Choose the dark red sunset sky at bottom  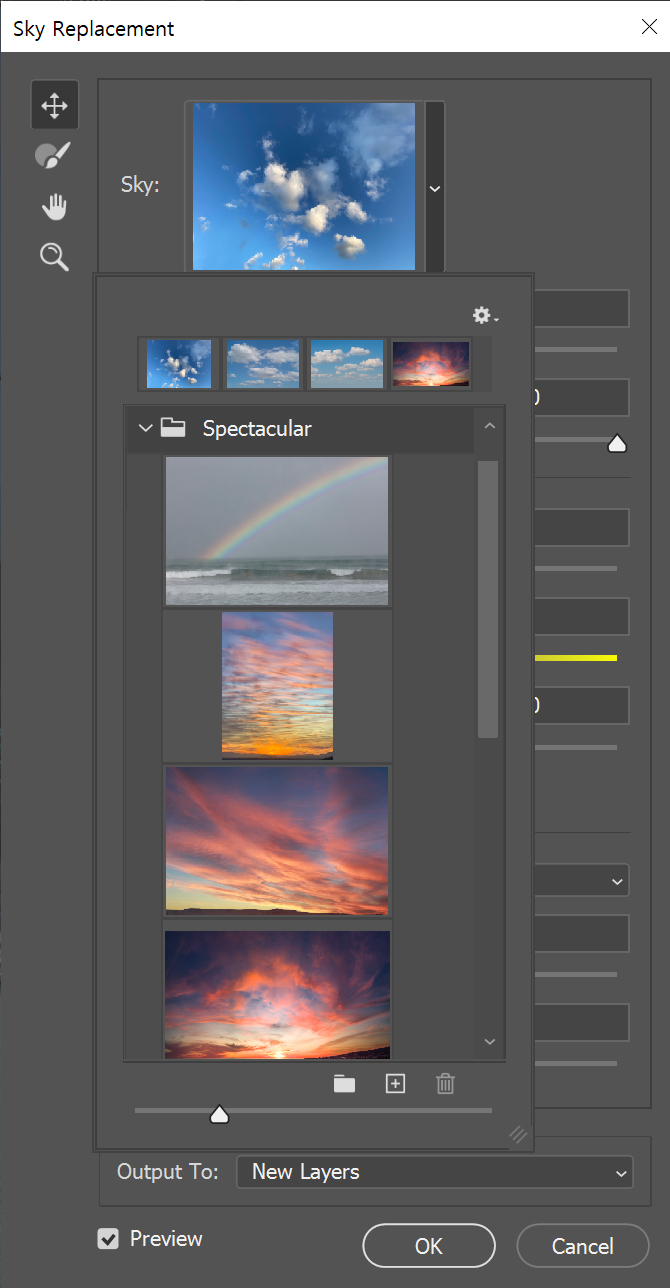[x=277, y=994]
